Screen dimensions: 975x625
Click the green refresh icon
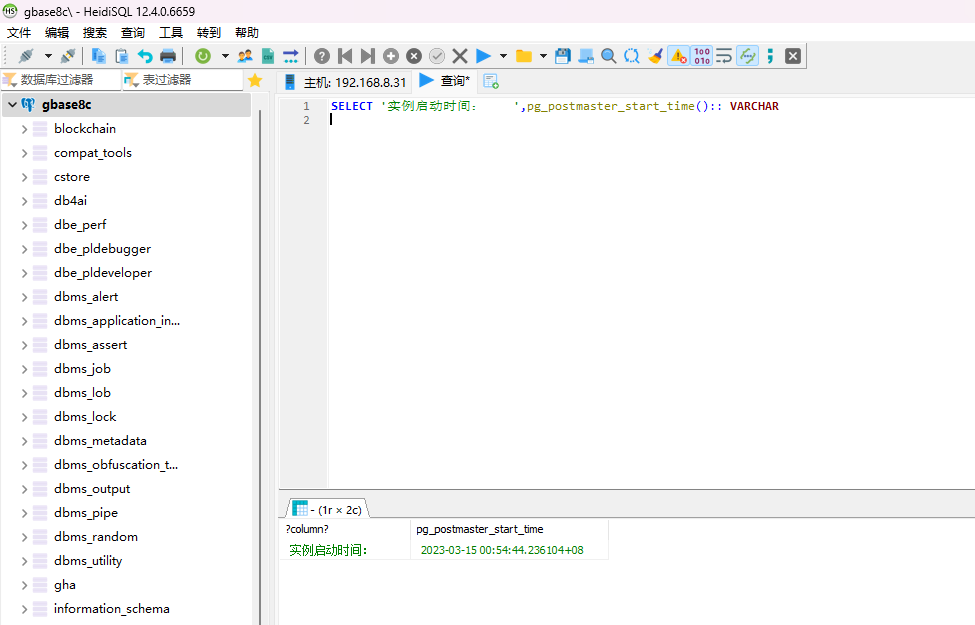click(x=203, y=56)
